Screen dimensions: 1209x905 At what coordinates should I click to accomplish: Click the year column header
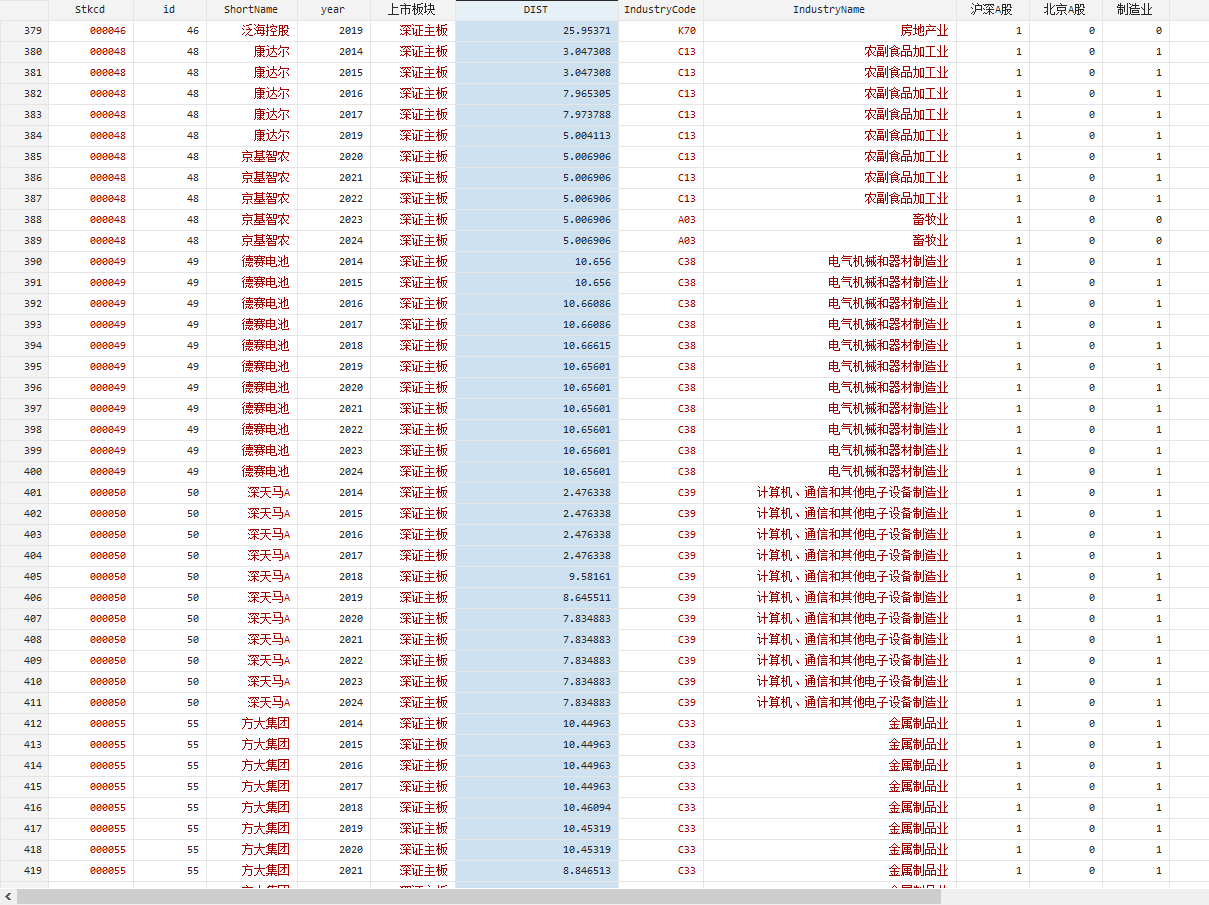click(333, 9)
